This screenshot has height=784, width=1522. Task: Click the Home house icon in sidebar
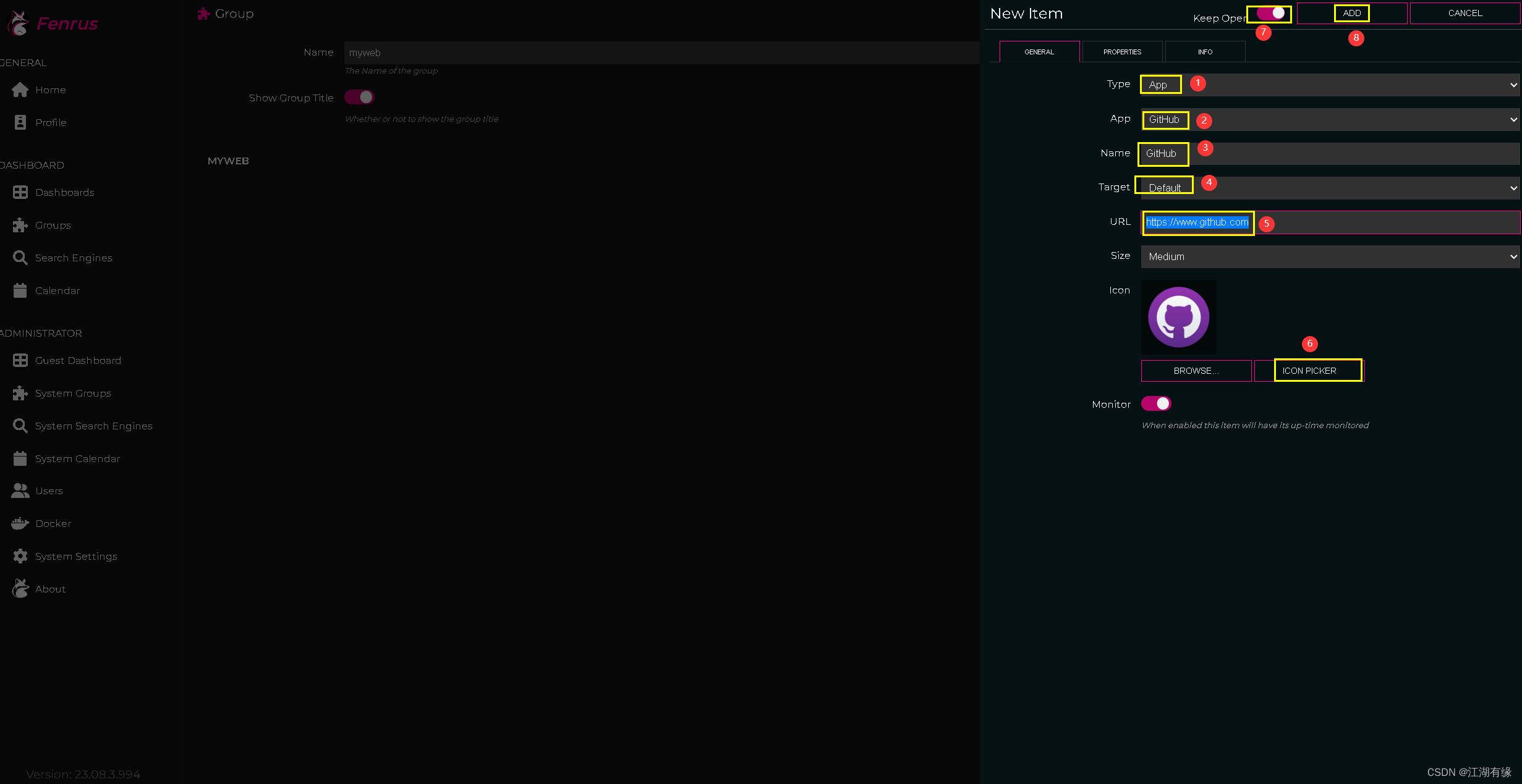20,90
